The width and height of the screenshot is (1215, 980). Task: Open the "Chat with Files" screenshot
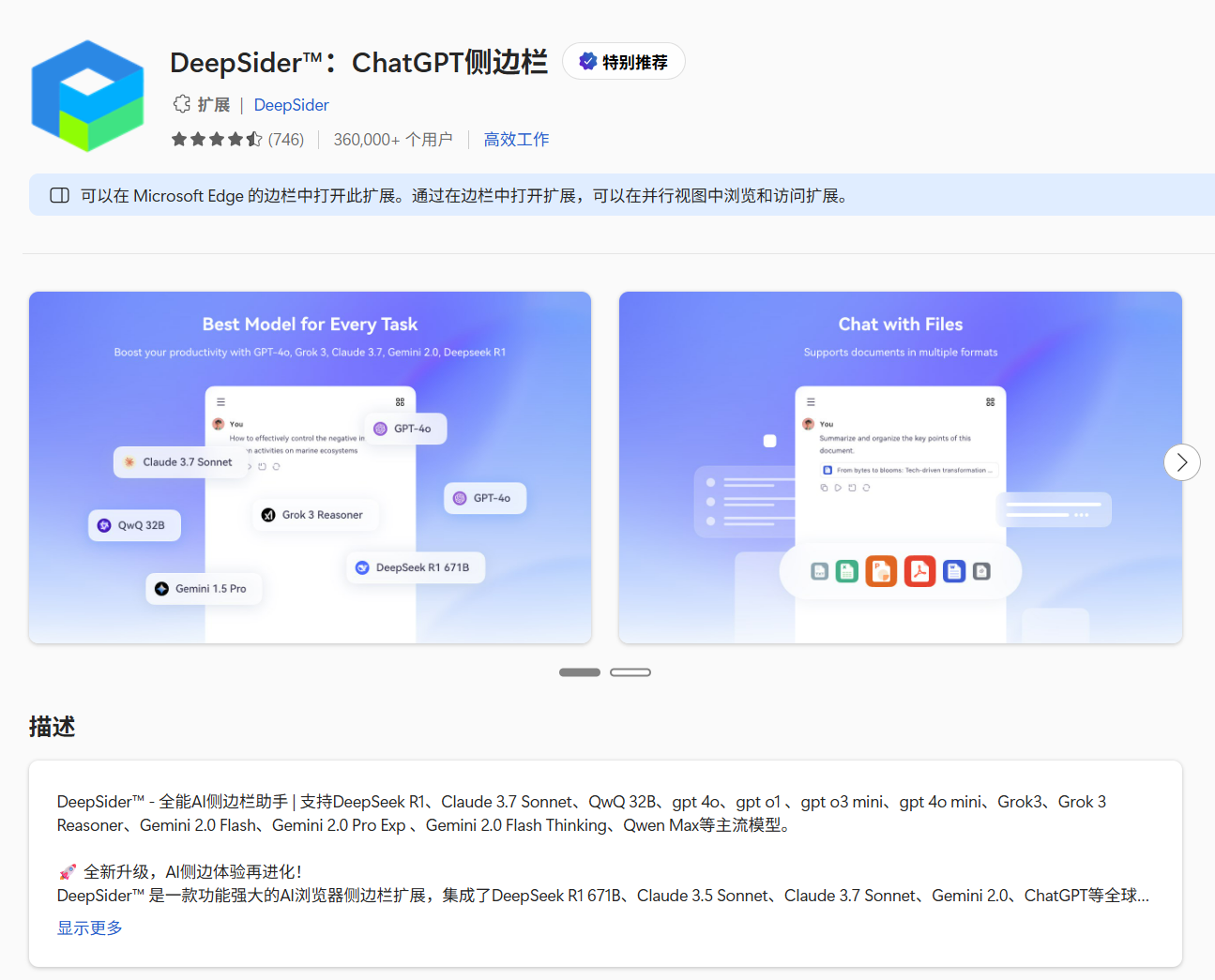click(x=900, y=467)
